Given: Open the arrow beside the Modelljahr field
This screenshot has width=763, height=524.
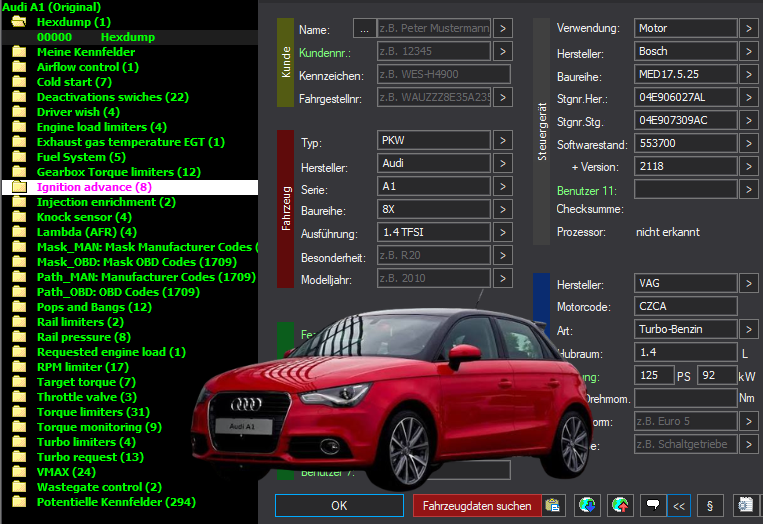Looking at the screenshot, I should tap(503, 278).
